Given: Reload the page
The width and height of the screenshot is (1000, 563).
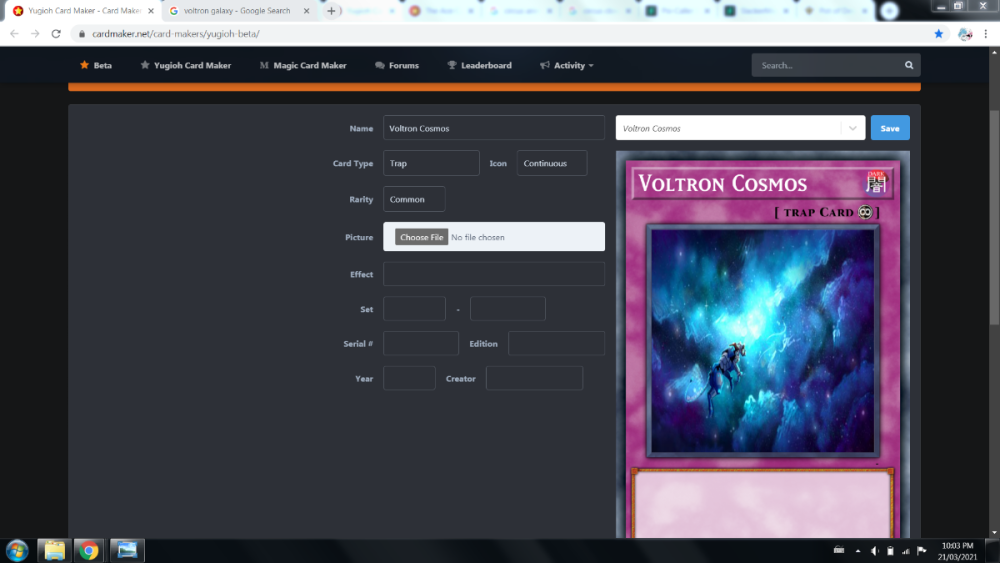Looking at the screenshot, I should coord(58,33).
